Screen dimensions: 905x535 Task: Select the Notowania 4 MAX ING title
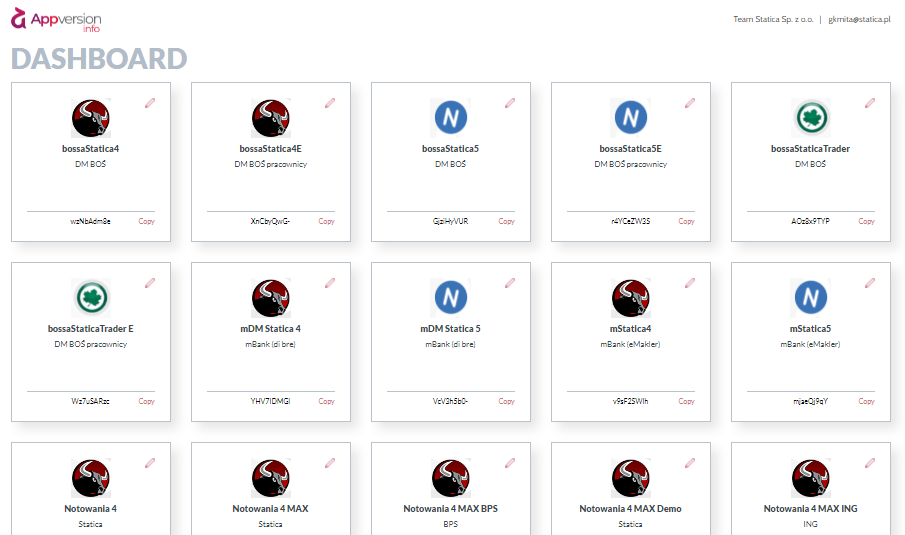point(811,509)
